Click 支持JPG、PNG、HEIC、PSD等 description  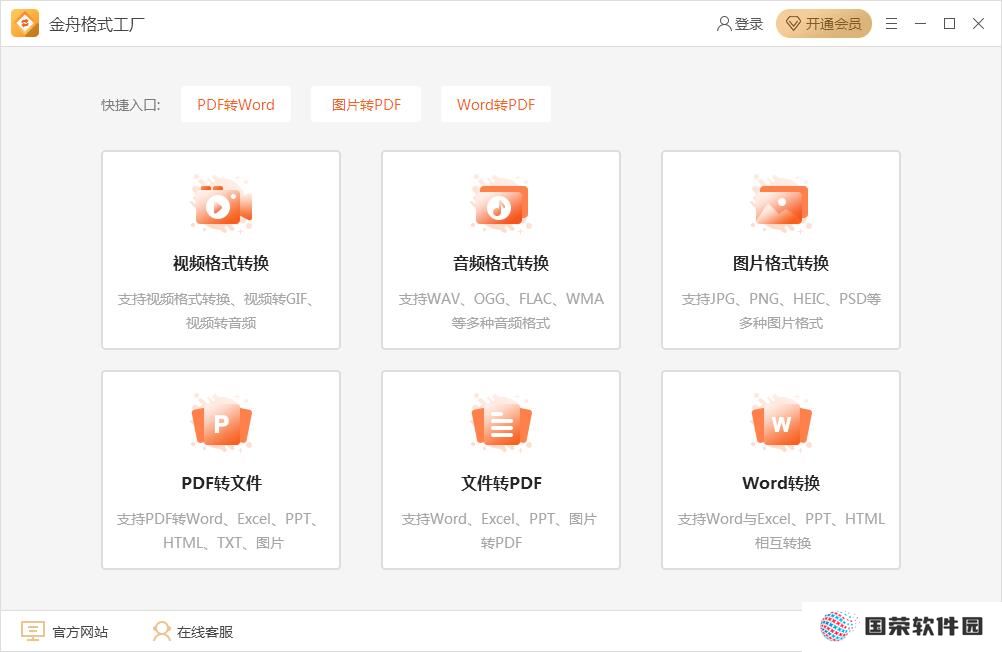click(781, 299)
